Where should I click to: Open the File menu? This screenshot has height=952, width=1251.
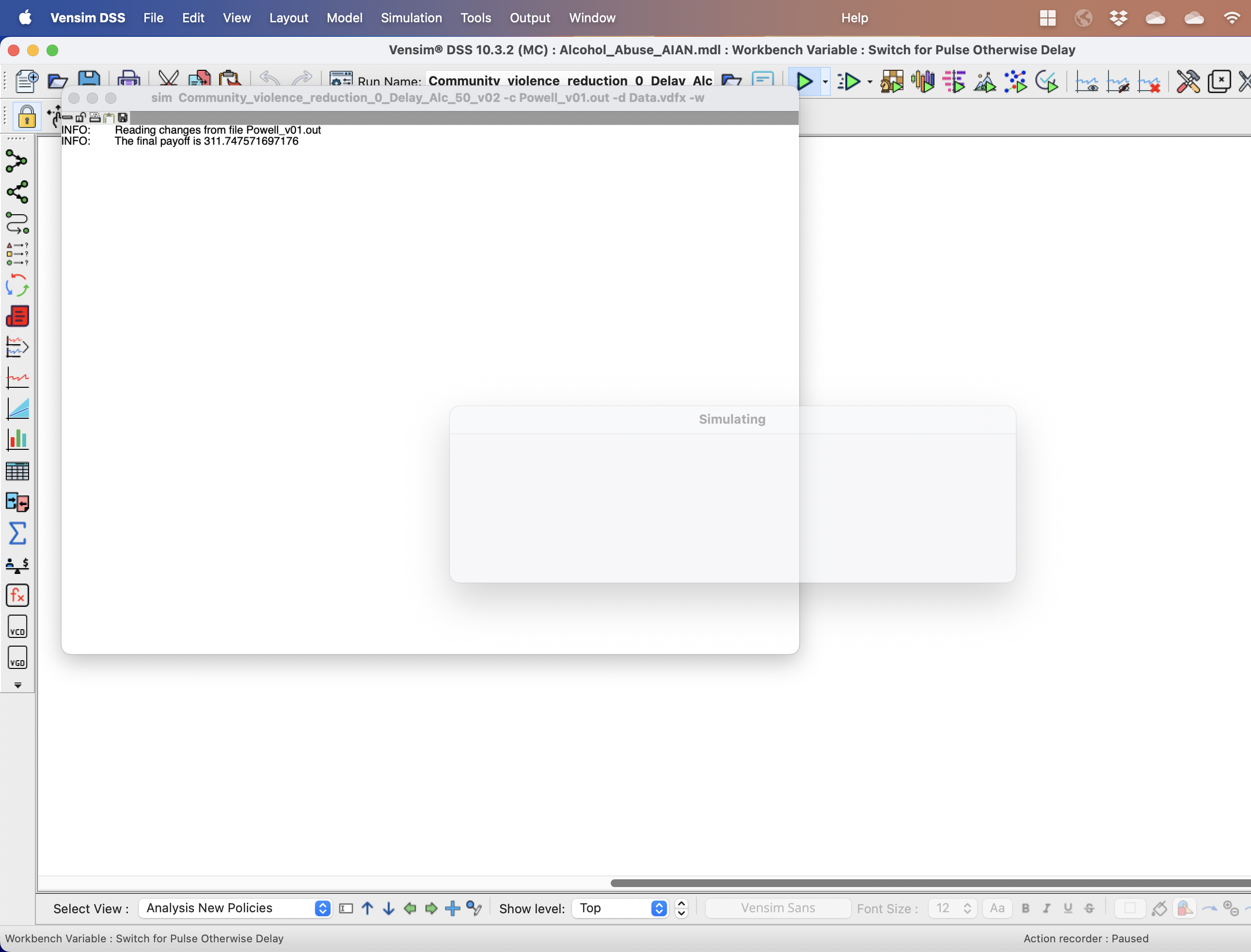153,17
